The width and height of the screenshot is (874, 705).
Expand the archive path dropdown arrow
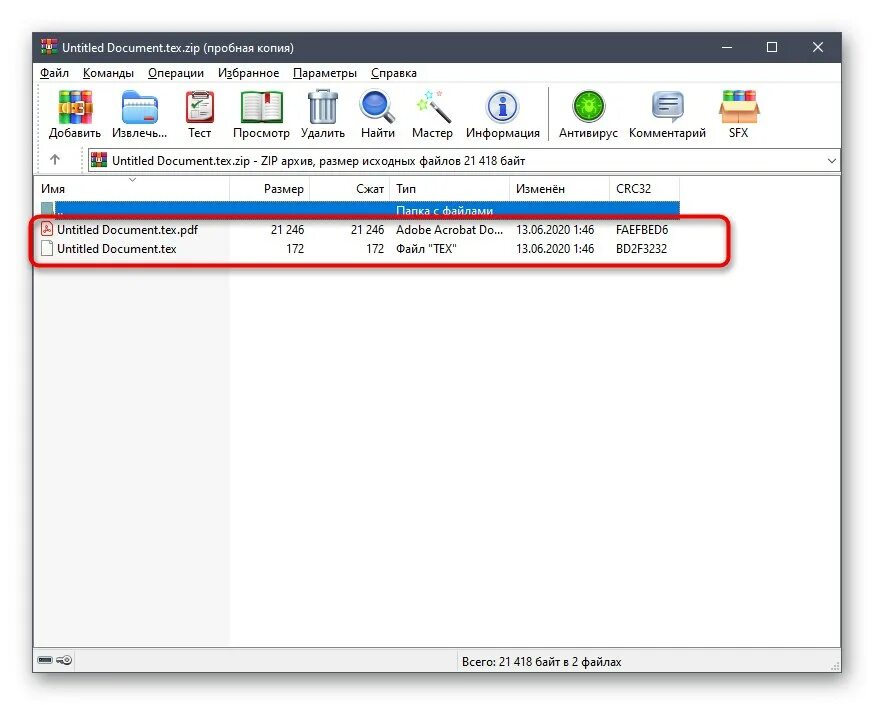pos(832,161)
